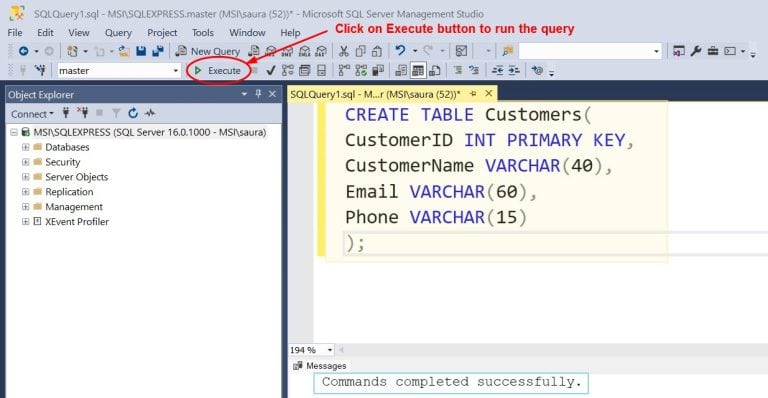Toggle Include Actual Execution Plan
The image size is (768, 398).
pyautogui.click(x=344, y=70)
